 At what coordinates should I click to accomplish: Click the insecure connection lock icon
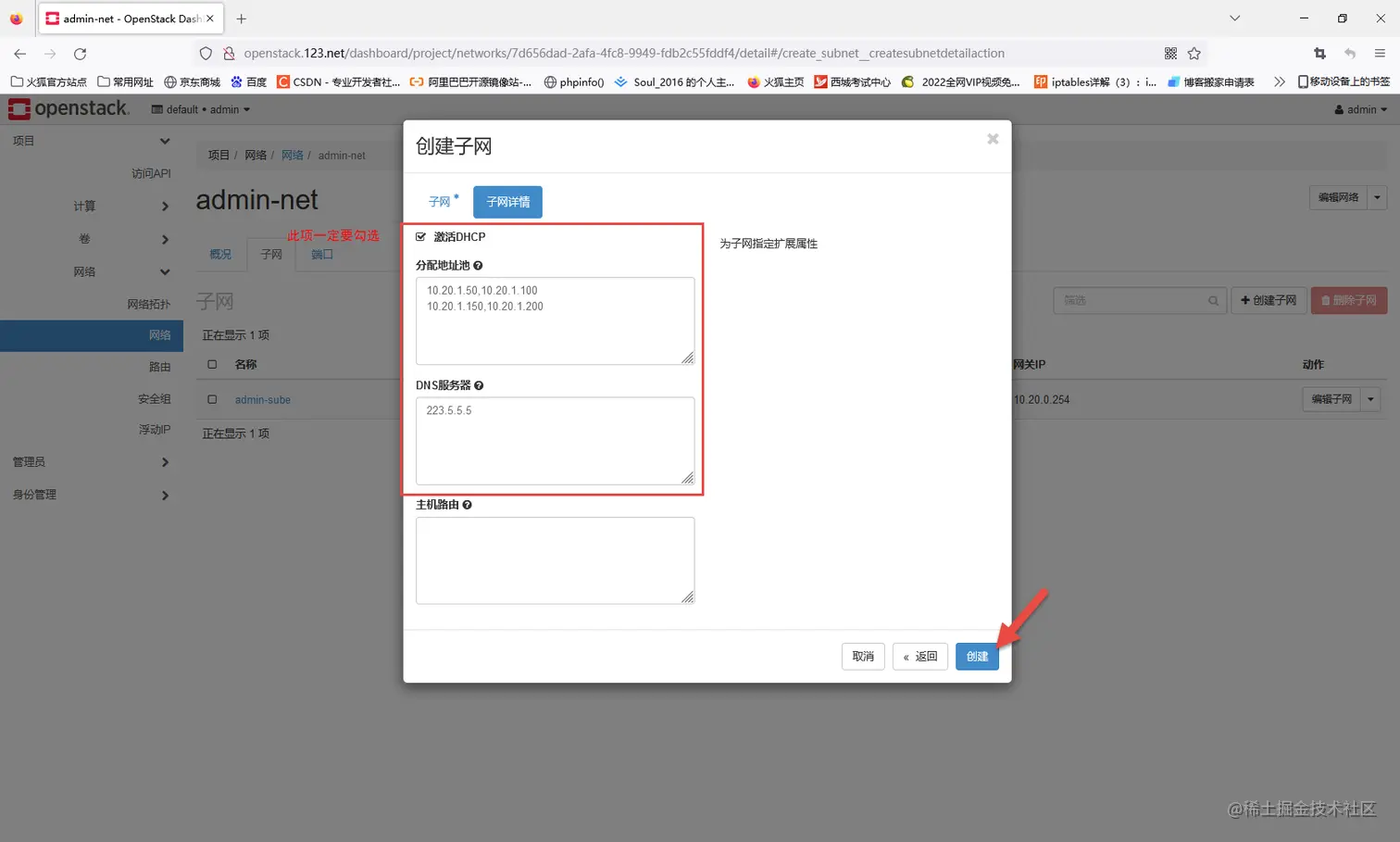click(x=229, y=54)
